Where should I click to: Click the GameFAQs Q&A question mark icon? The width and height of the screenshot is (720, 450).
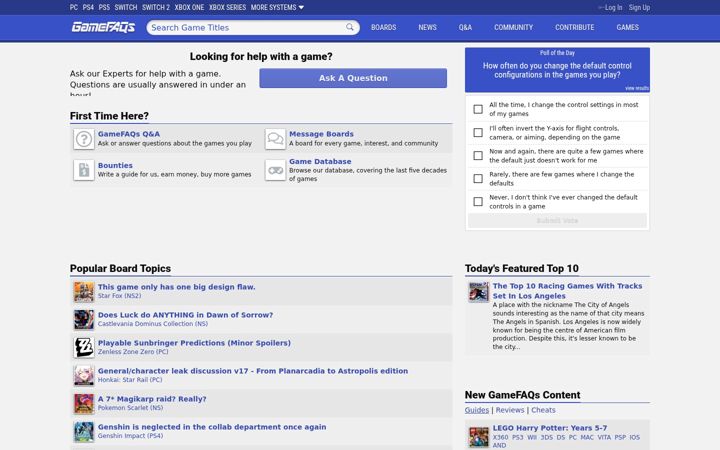tap(84, 139)
